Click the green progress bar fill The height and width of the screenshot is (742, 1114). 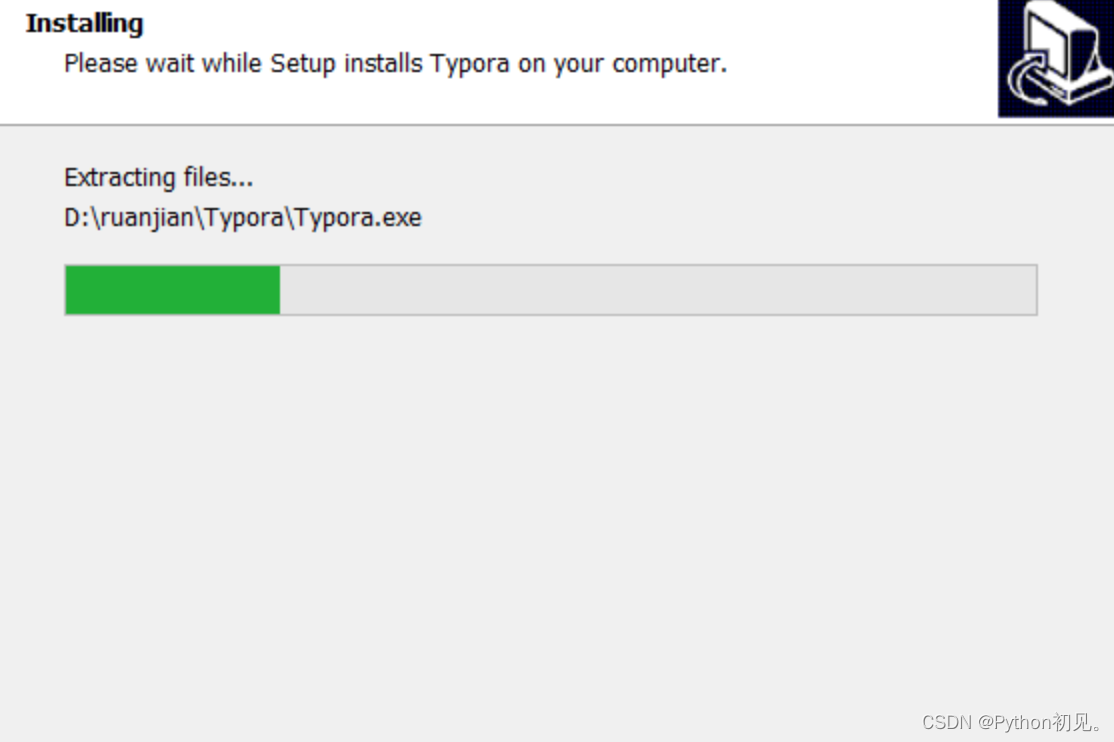point(170,288)
